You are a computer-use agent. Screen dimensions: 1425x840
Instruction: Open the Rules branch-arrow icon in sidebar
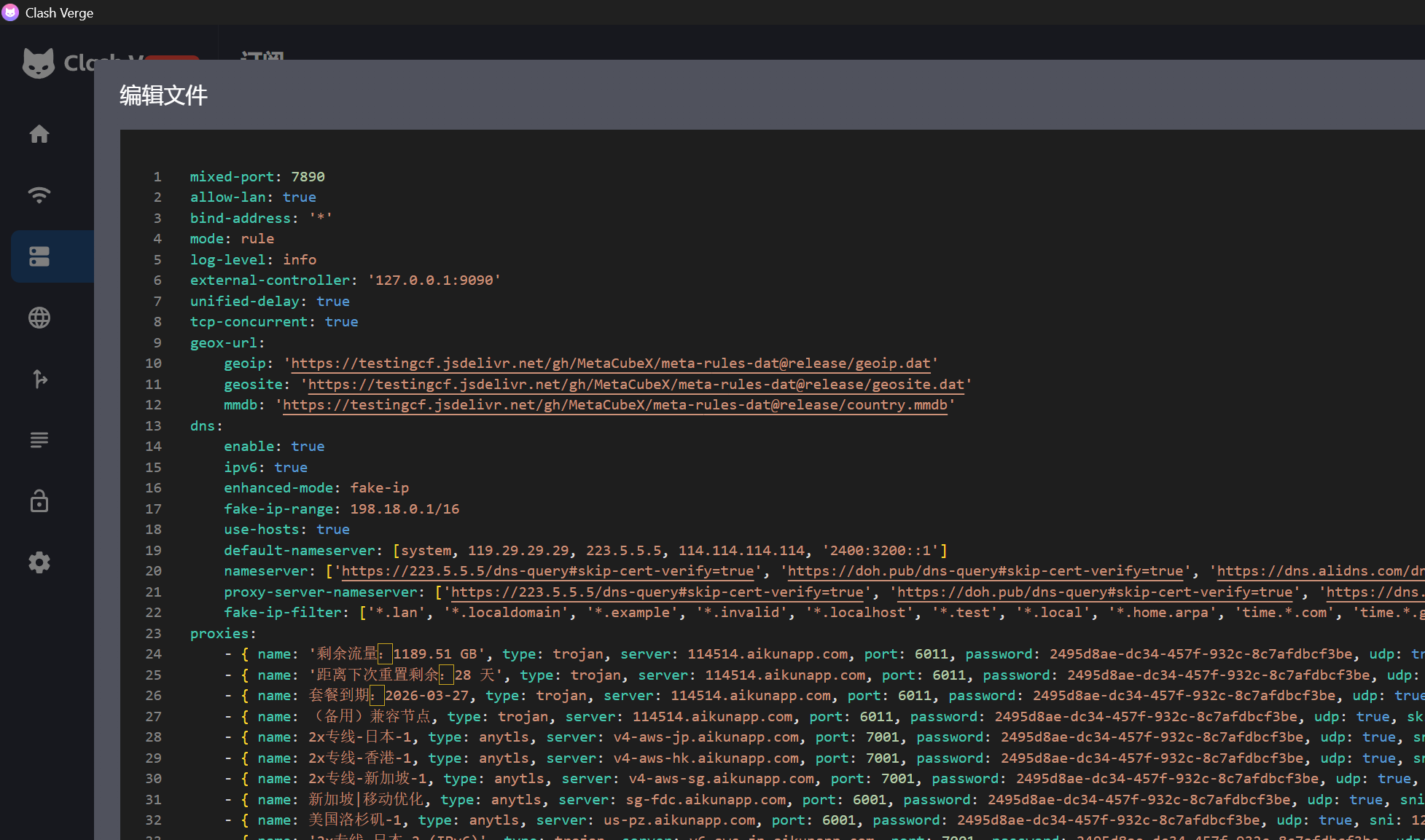coord(39,379)
